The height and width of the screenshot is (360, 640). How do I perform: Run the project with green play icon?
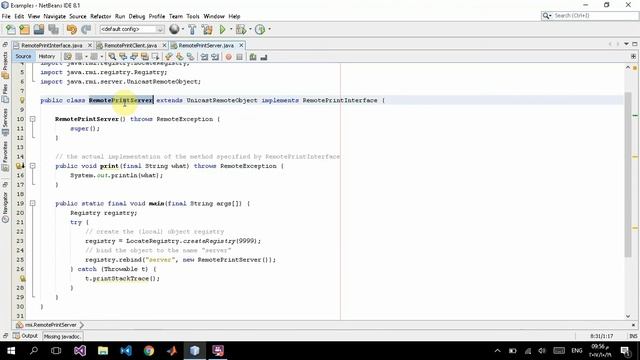[x=222, y=29]
